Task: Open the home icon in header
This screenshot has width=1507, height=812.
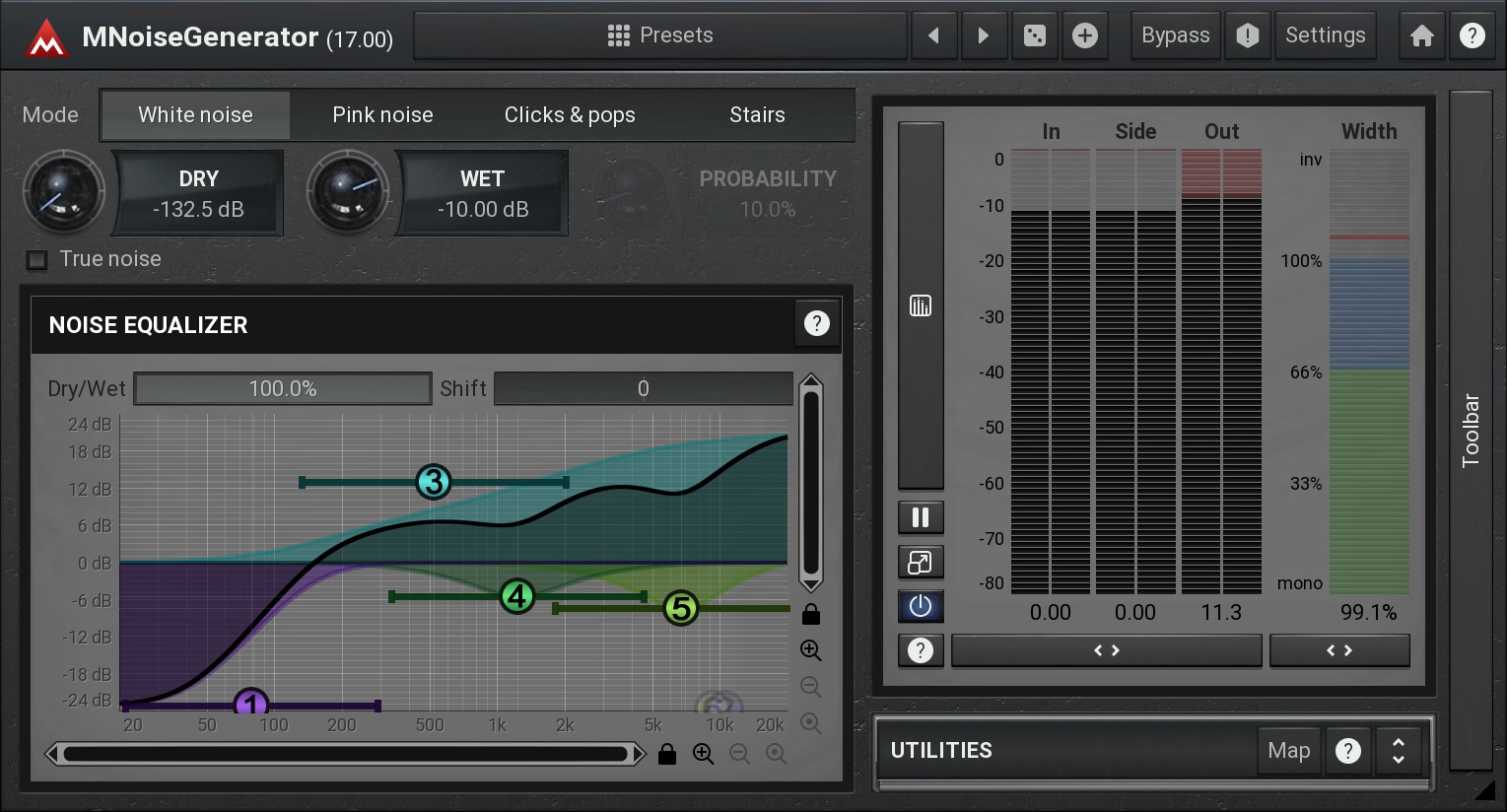Action: [1421, 36]
